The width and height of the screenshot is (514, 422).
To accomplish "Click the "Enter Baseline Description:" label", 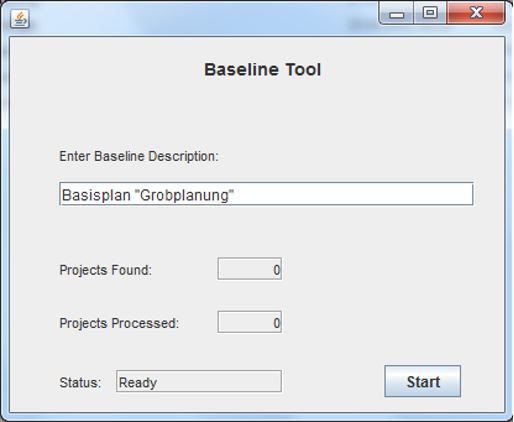I will click(x=139, y=156).
